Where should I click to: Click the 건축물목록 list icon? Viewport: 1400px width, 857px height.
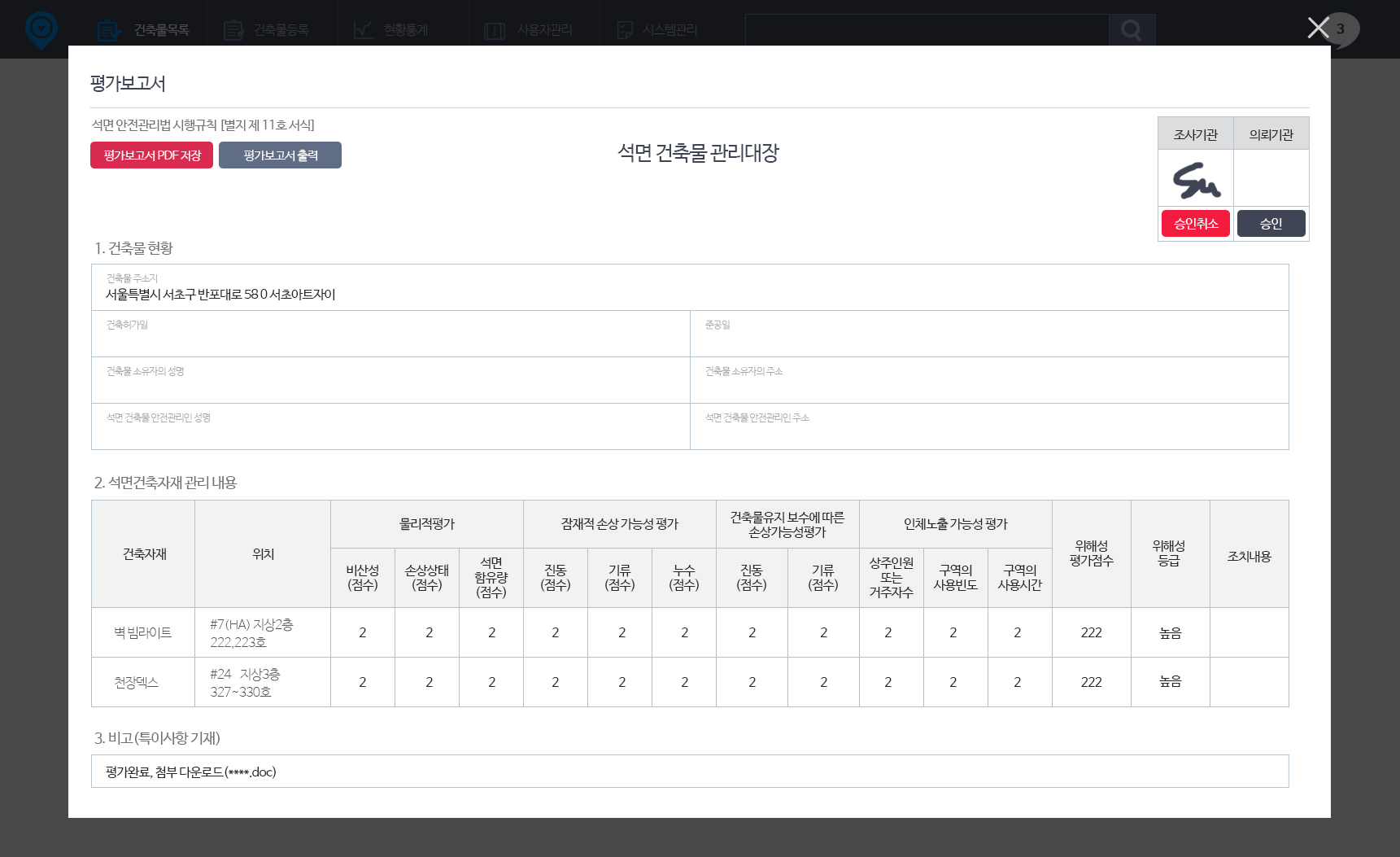(x=108, y=31)
